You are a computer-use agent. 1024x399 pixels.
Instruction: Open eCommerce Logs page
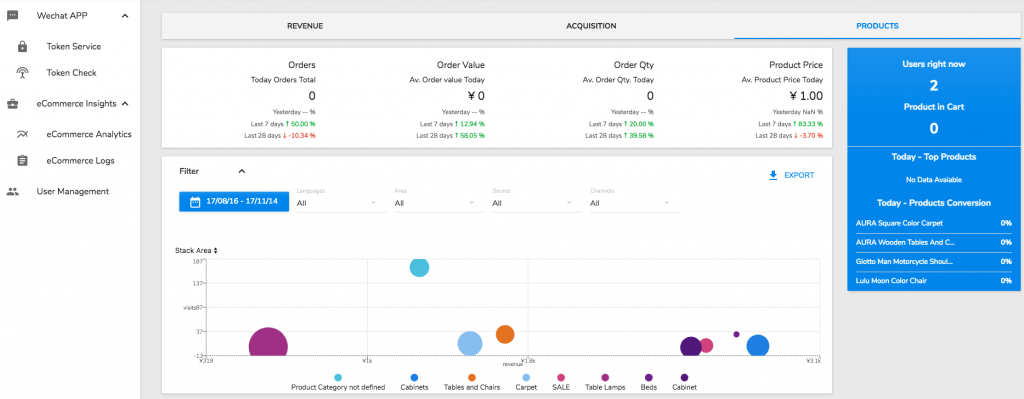tap(80, 160)
